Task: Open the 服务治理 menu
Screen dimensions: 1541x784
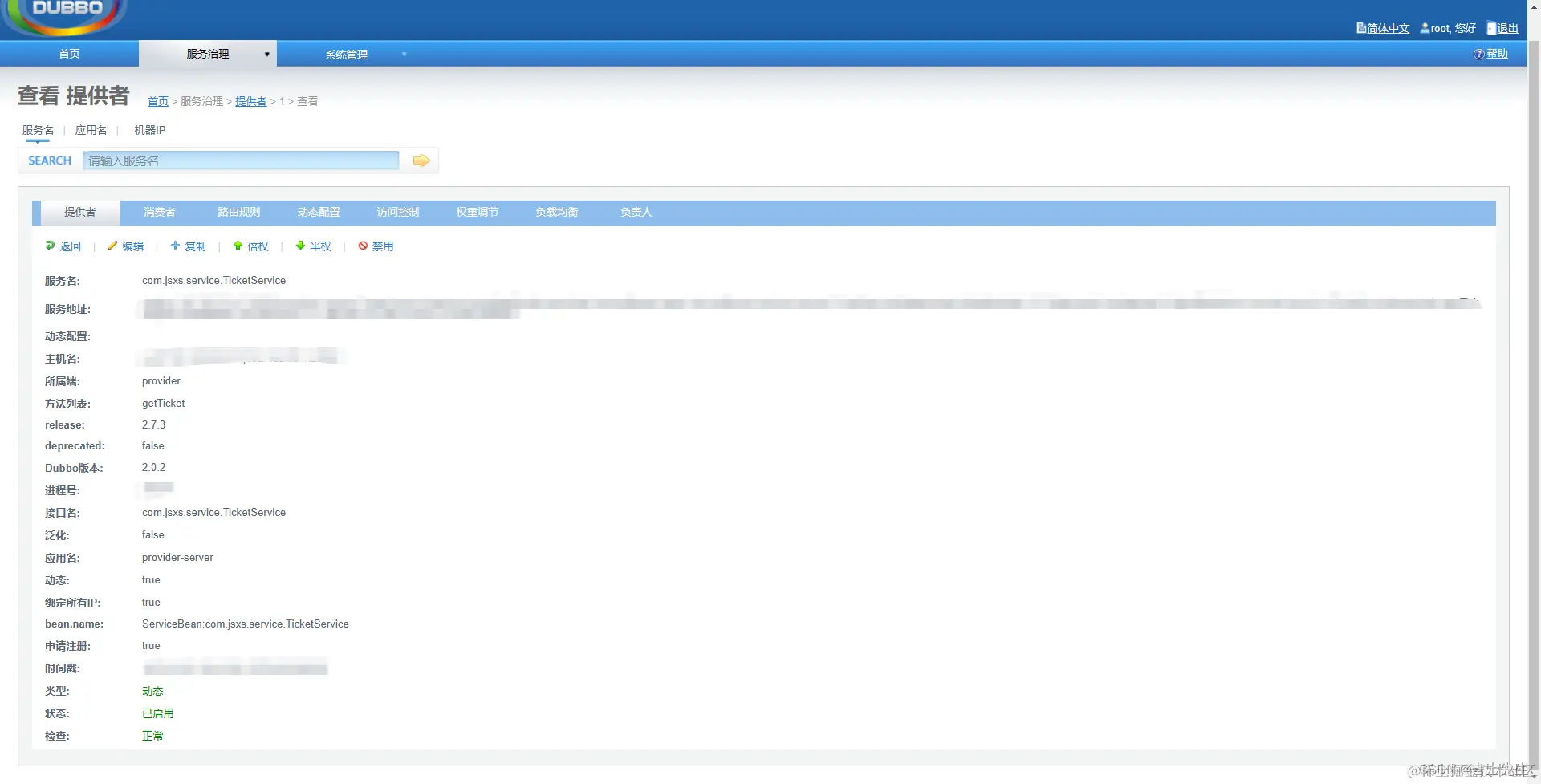Action: coord(208,54)
